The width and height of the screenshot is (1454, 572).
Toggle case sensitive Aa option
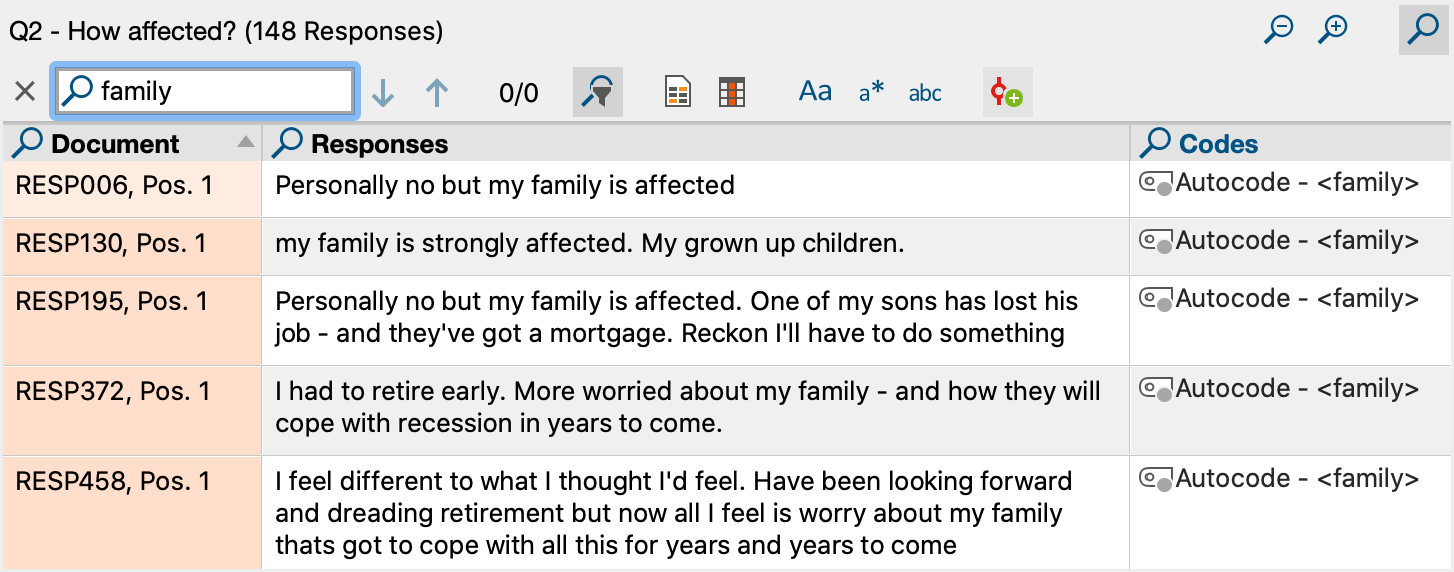tap(815, 92)
